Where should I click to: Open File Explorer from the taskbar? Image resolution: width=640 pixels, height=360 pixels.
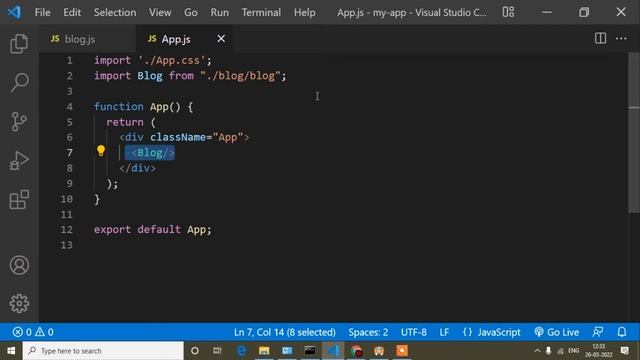pos(264,351)
